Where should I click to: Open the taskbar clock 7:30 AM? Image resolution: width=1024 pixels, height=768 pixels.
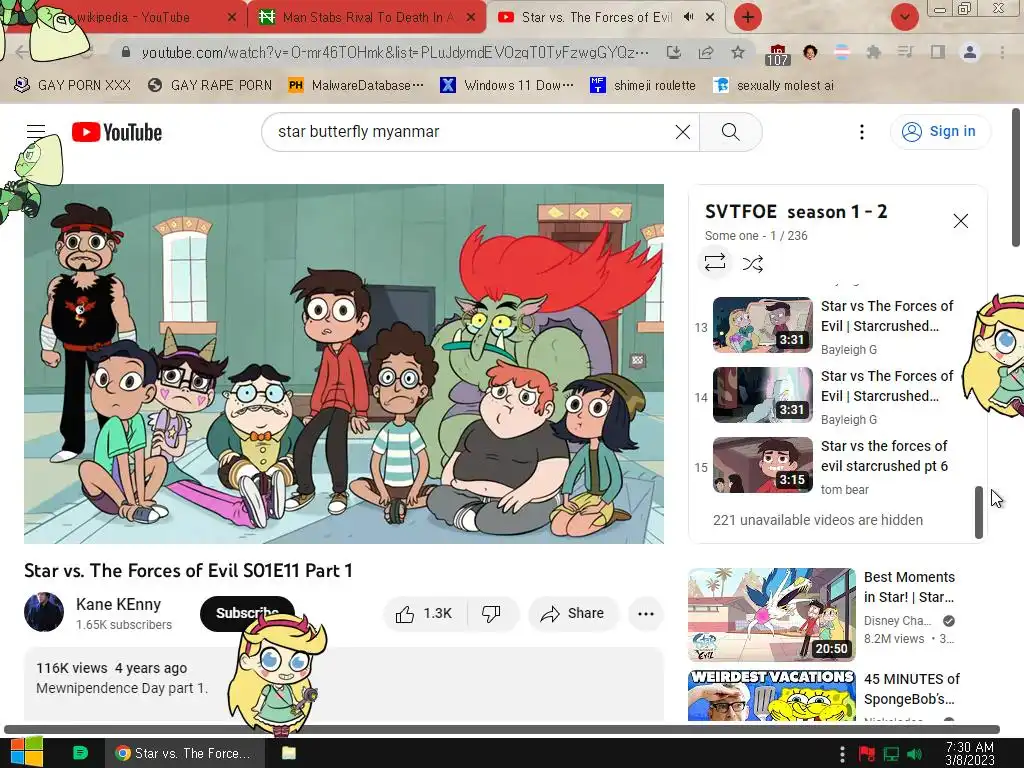tap(969, 754)
